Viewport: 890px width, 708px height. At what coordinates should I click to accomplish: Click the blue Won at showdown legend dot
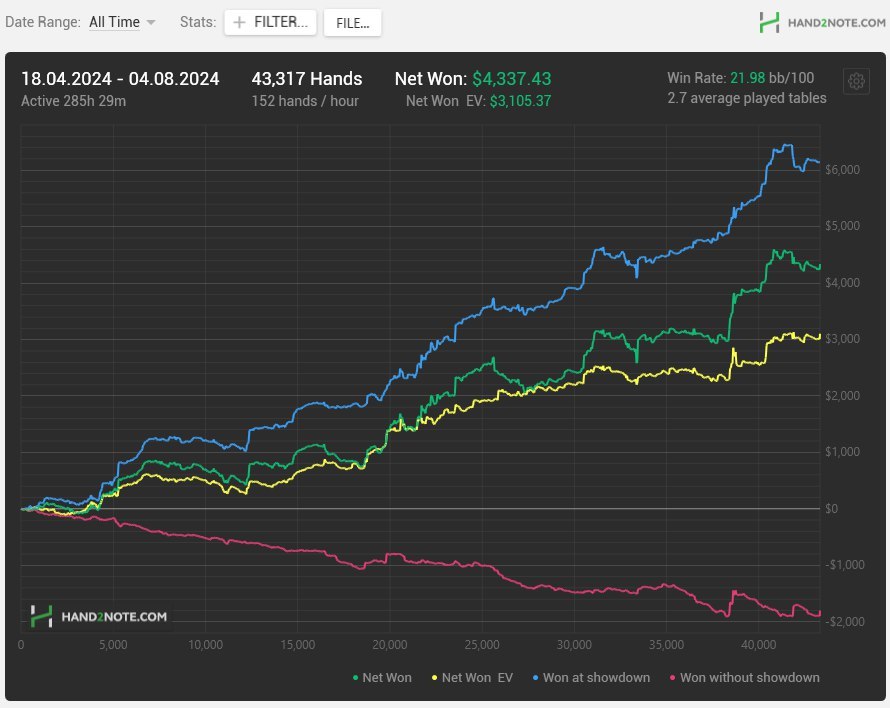point(535,678)
